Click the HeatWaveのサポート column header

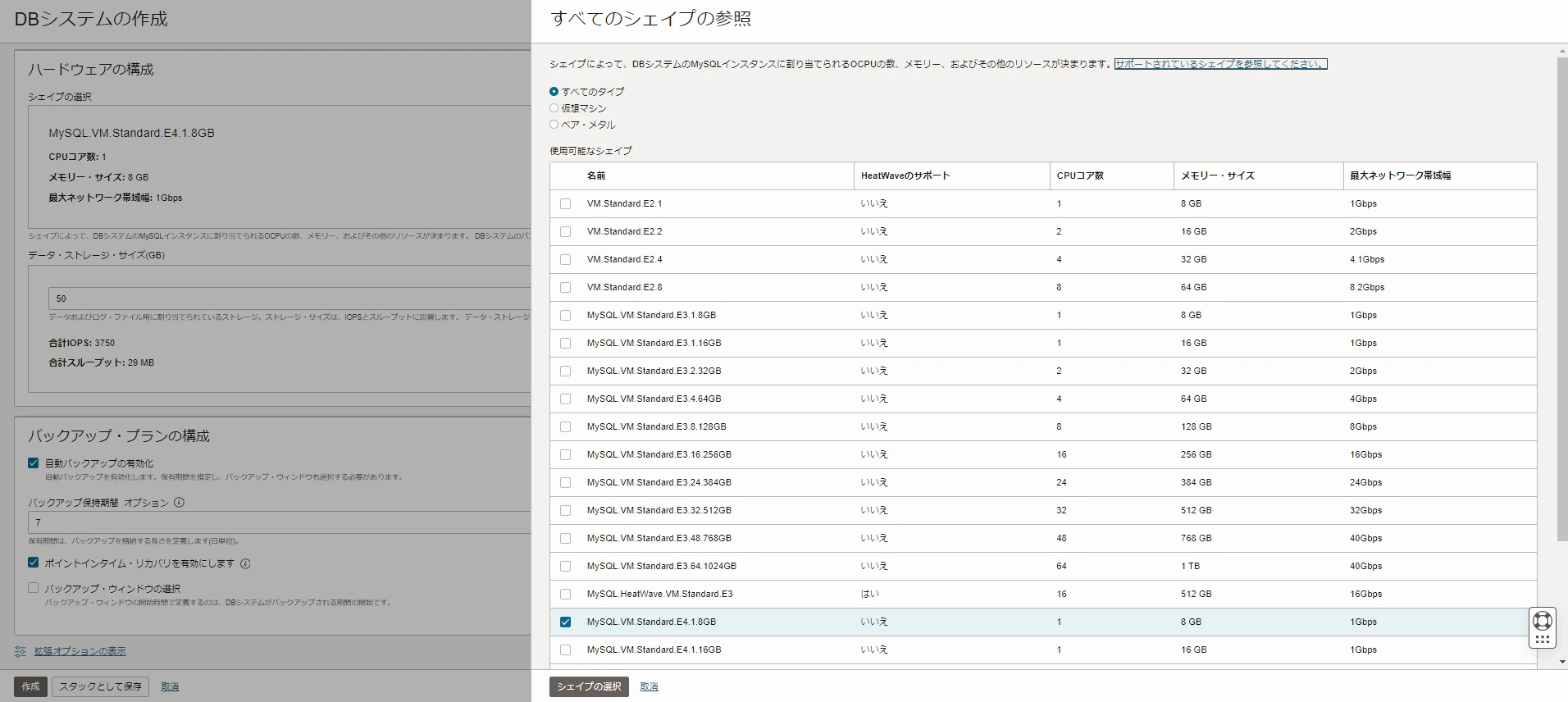pos(905,175)
